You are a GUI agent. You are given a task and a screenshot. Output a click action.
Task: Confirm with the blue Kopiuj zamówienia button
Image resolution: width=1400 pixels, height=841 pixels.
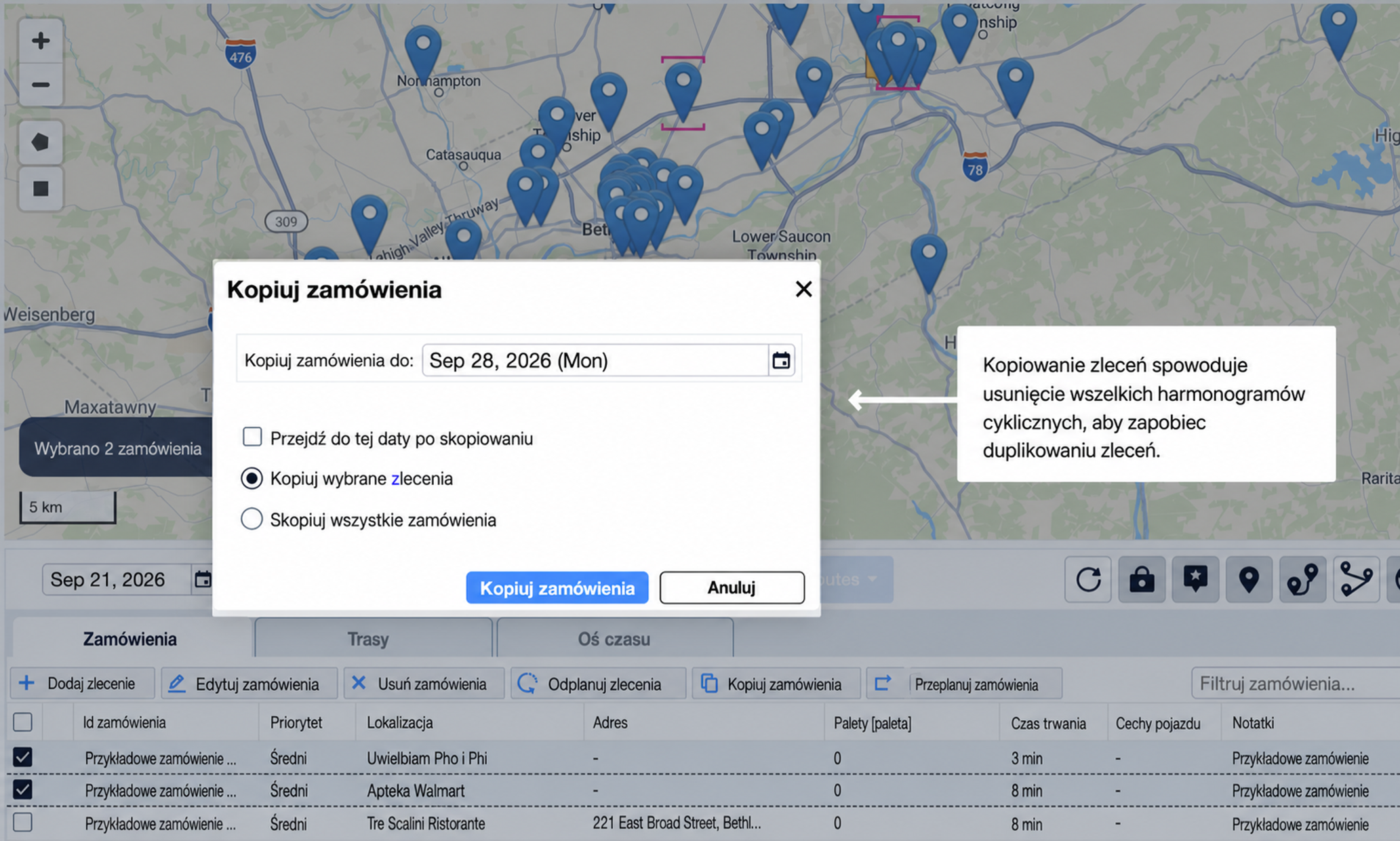pyautogui.click(x=557, y=587)
